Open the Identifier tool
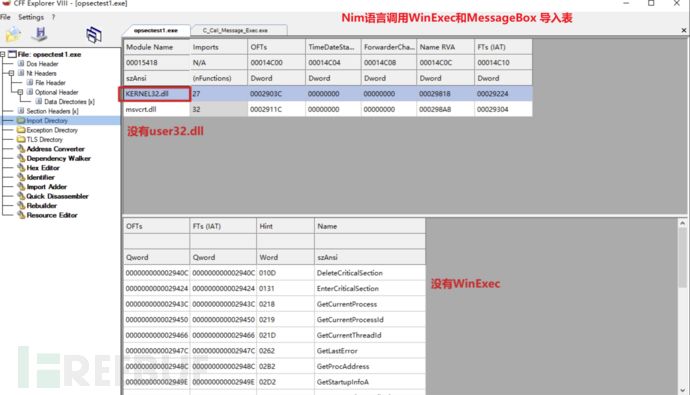 click(x=40, y=177)
